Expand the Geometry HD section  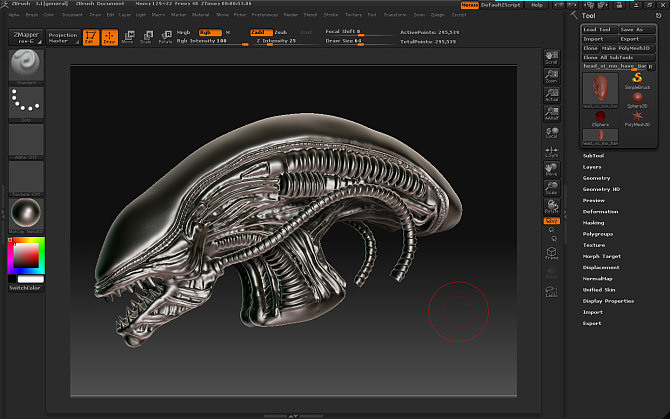(x=601, y=189)
